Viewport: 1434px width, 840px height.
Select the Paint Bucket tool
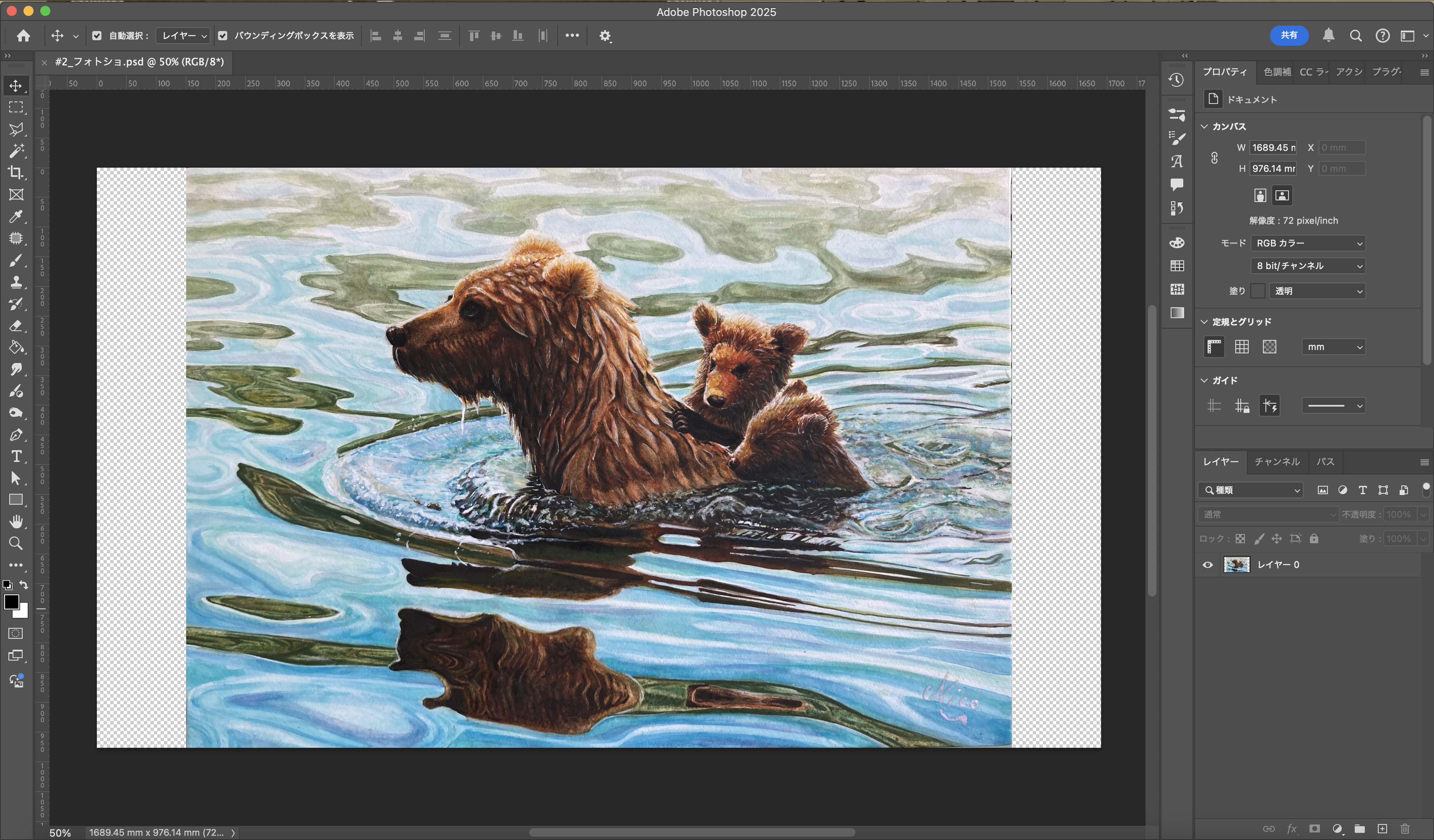tap(16, 347)
